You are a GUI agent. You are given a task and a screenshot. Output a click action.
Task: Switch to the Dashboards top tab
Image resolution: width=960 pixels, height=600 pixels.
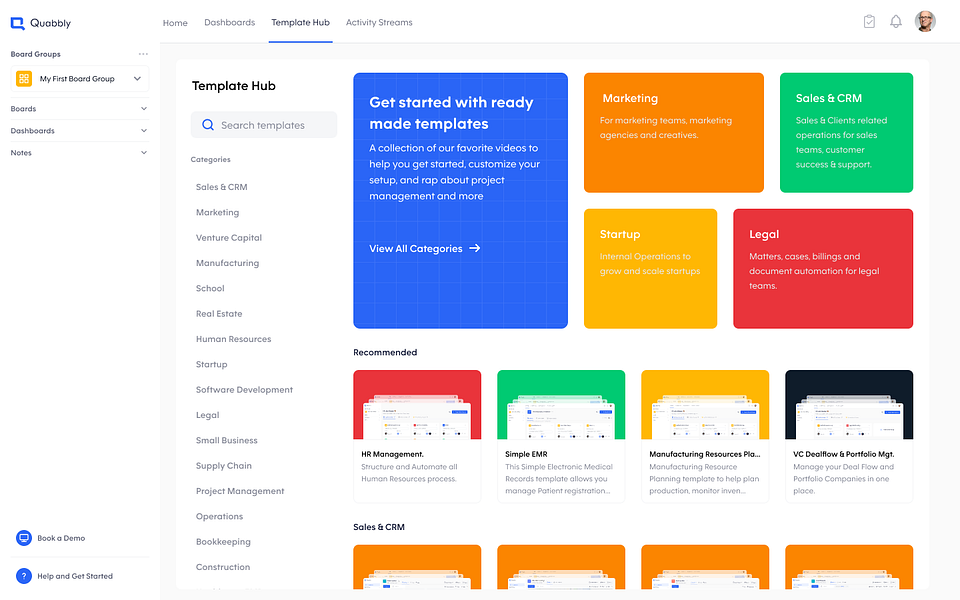[x=230, y=22]
